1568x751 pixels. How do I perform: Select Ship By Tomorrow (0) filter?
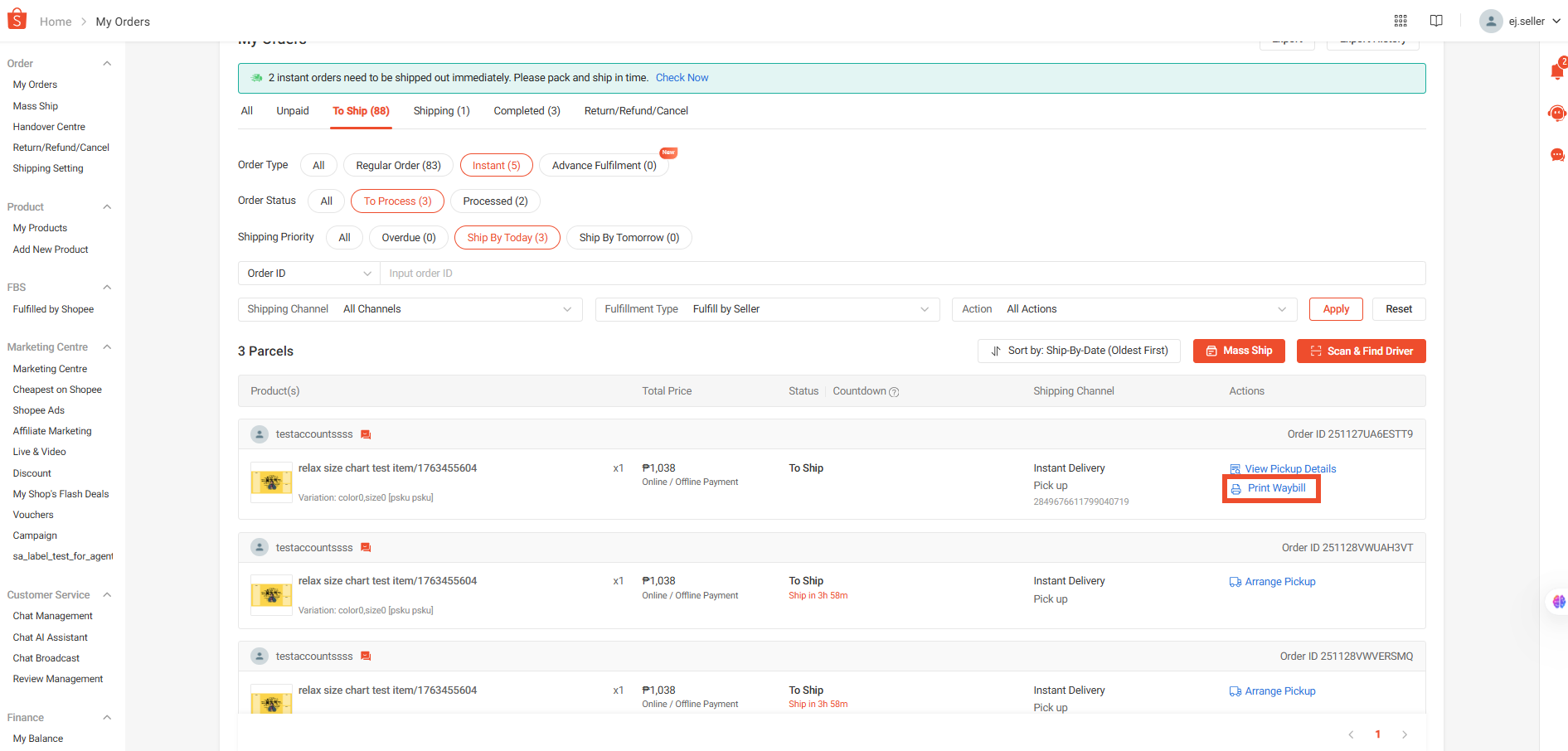[x=629, y=238]
